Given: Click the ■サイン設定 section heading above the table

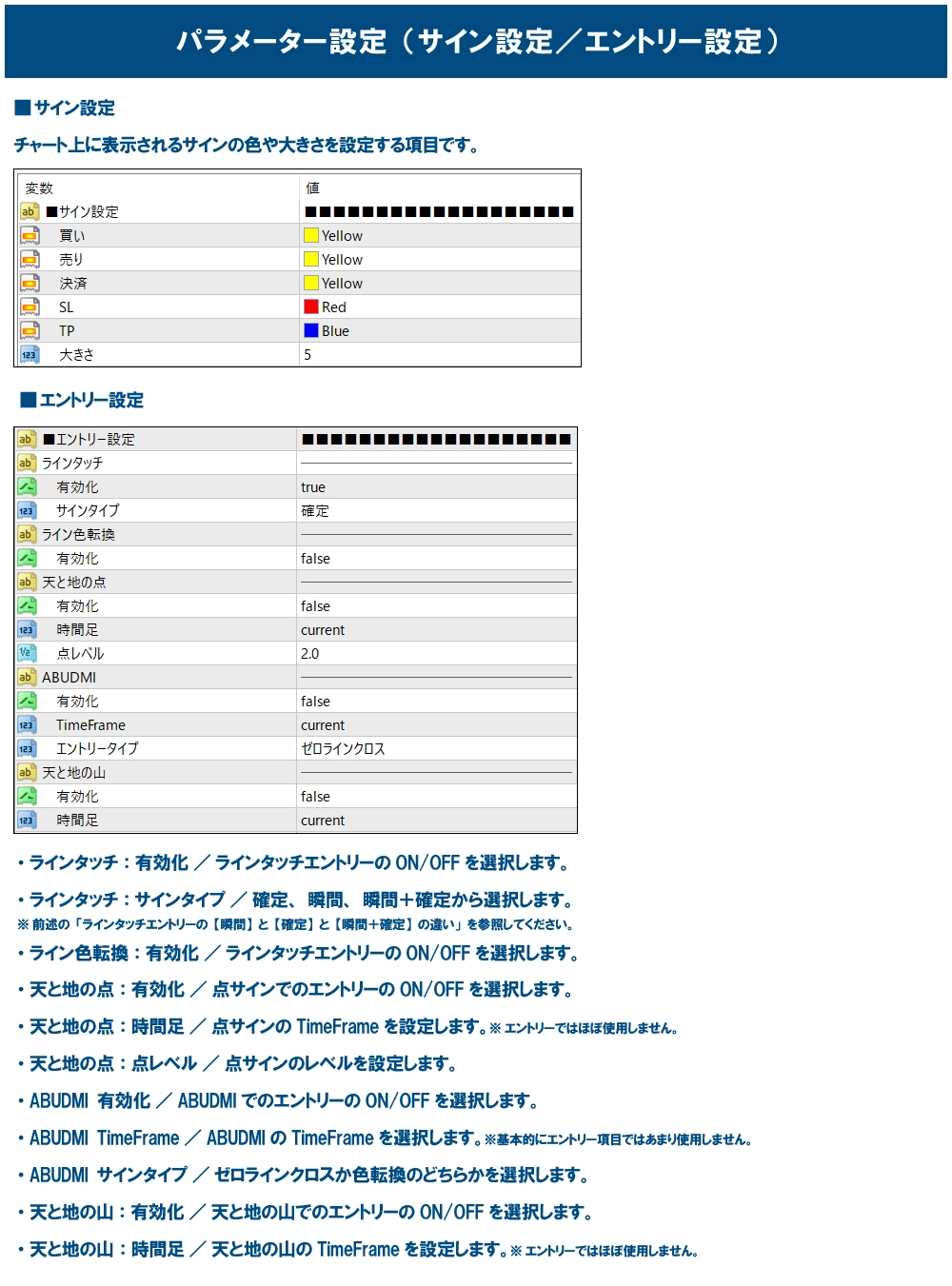Looking at the screenshot, I should (x=65, y=108).
